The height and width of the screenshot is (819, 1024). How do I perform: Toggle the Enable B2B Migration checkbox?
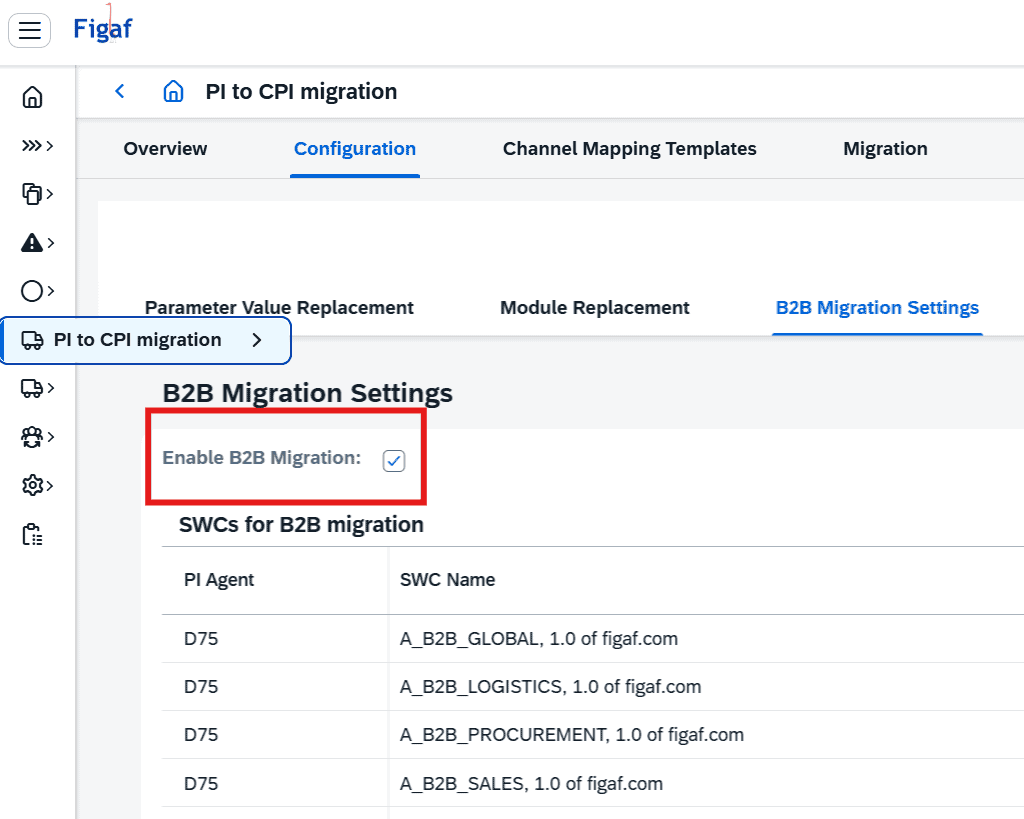click(394, 460)
